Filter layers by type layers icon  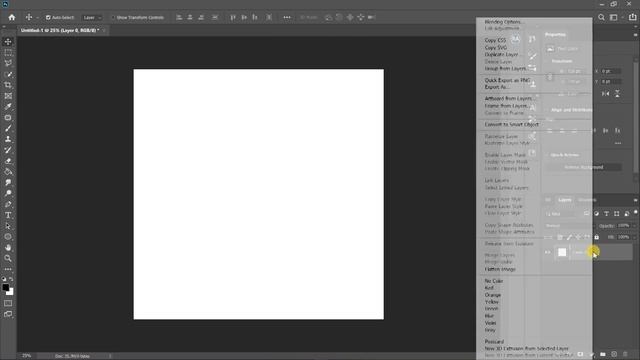coord(607,213)
